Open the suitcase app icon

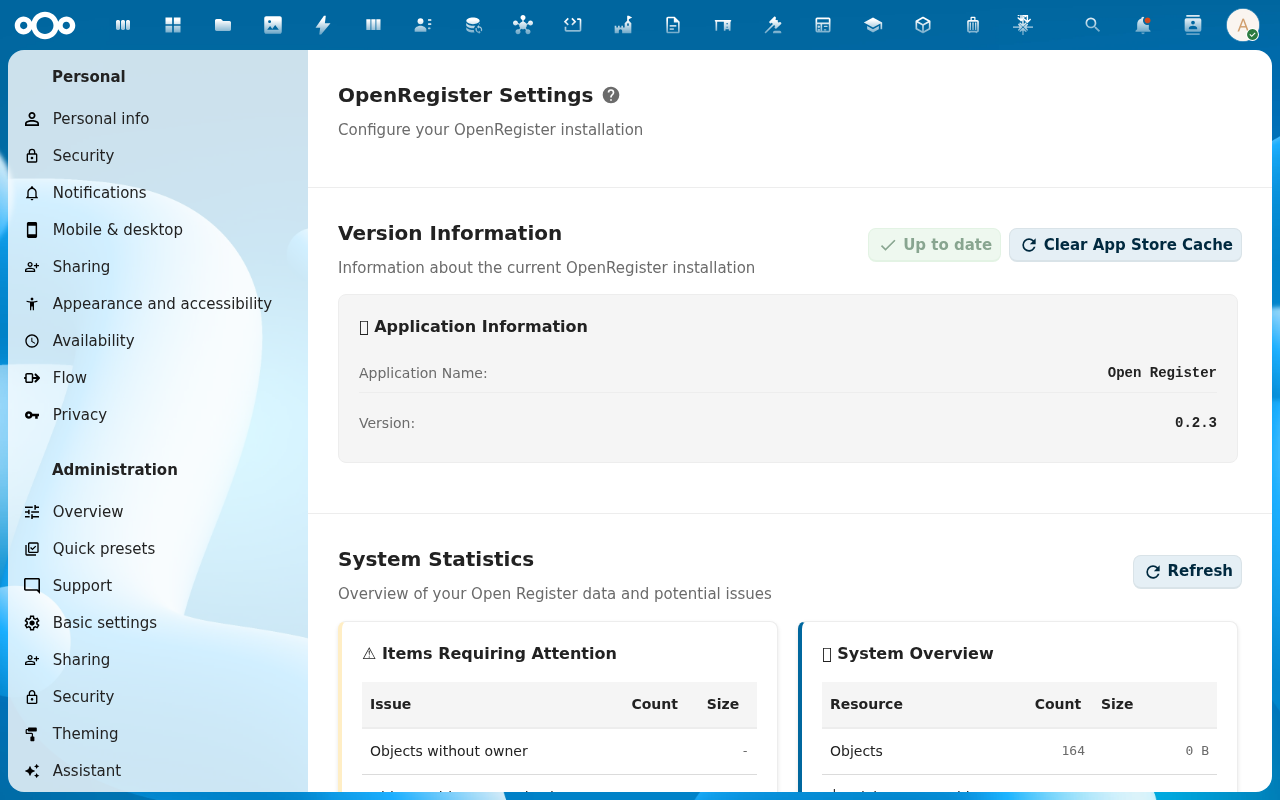click(973, 25)
